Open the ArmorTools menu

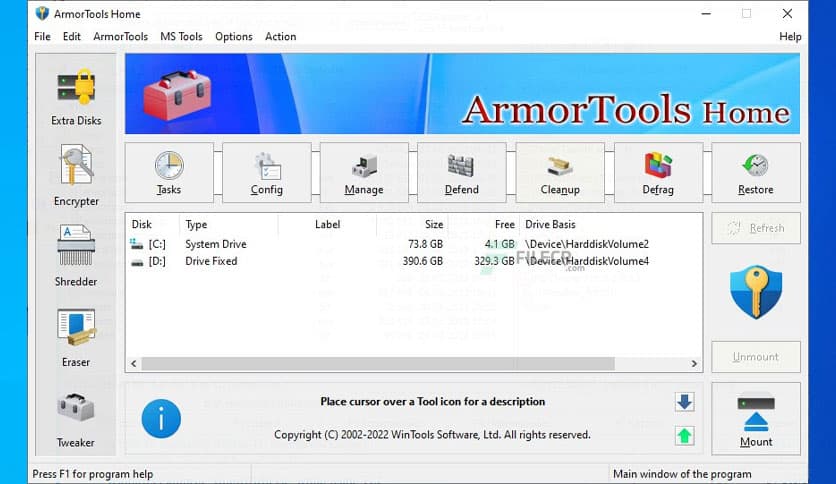[120, 36]
